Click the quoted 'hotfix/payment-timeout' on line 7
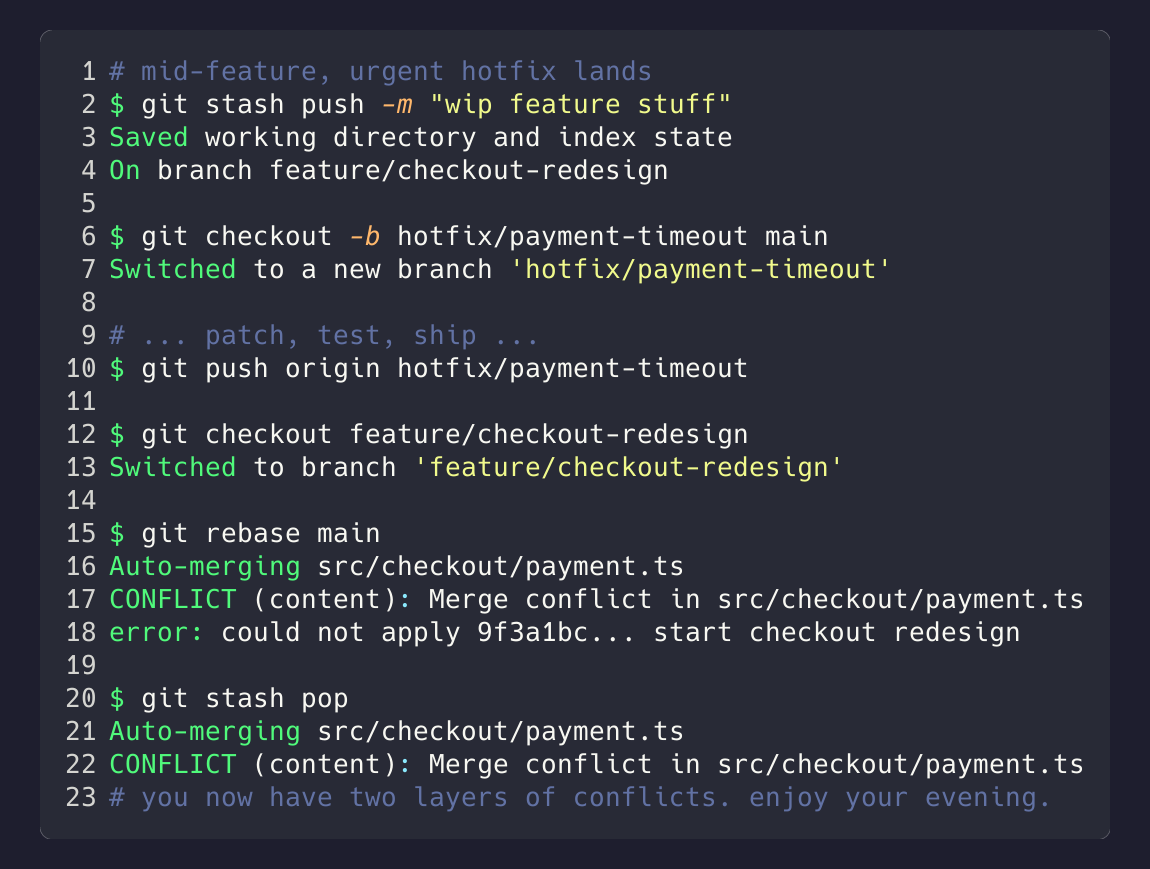The height and width of the screenshot is (869, 1150). coord(700,270)
